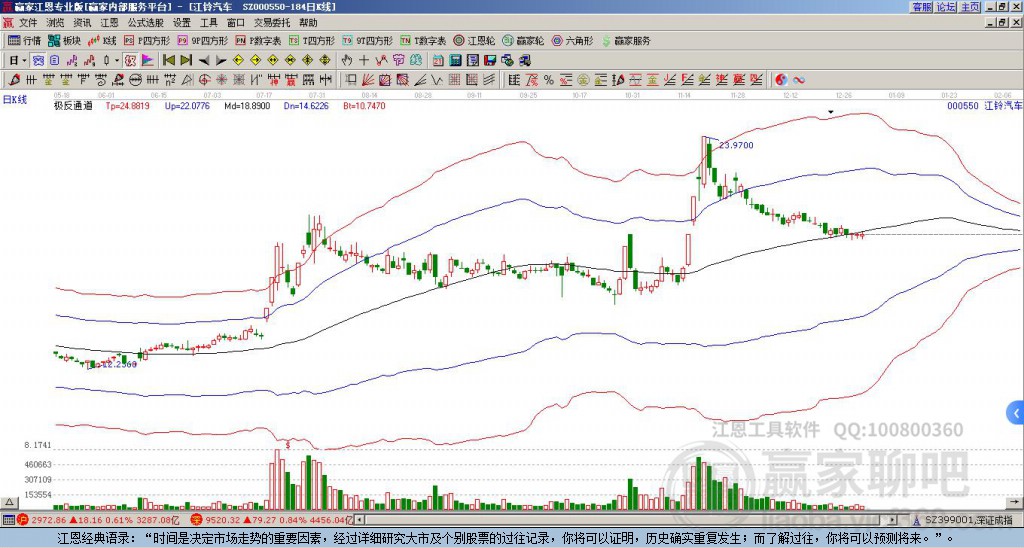The height and width of the screenshot is (548, 1024).
Task: Open the 浏览 menu
Action: click(x=56, y=23)
